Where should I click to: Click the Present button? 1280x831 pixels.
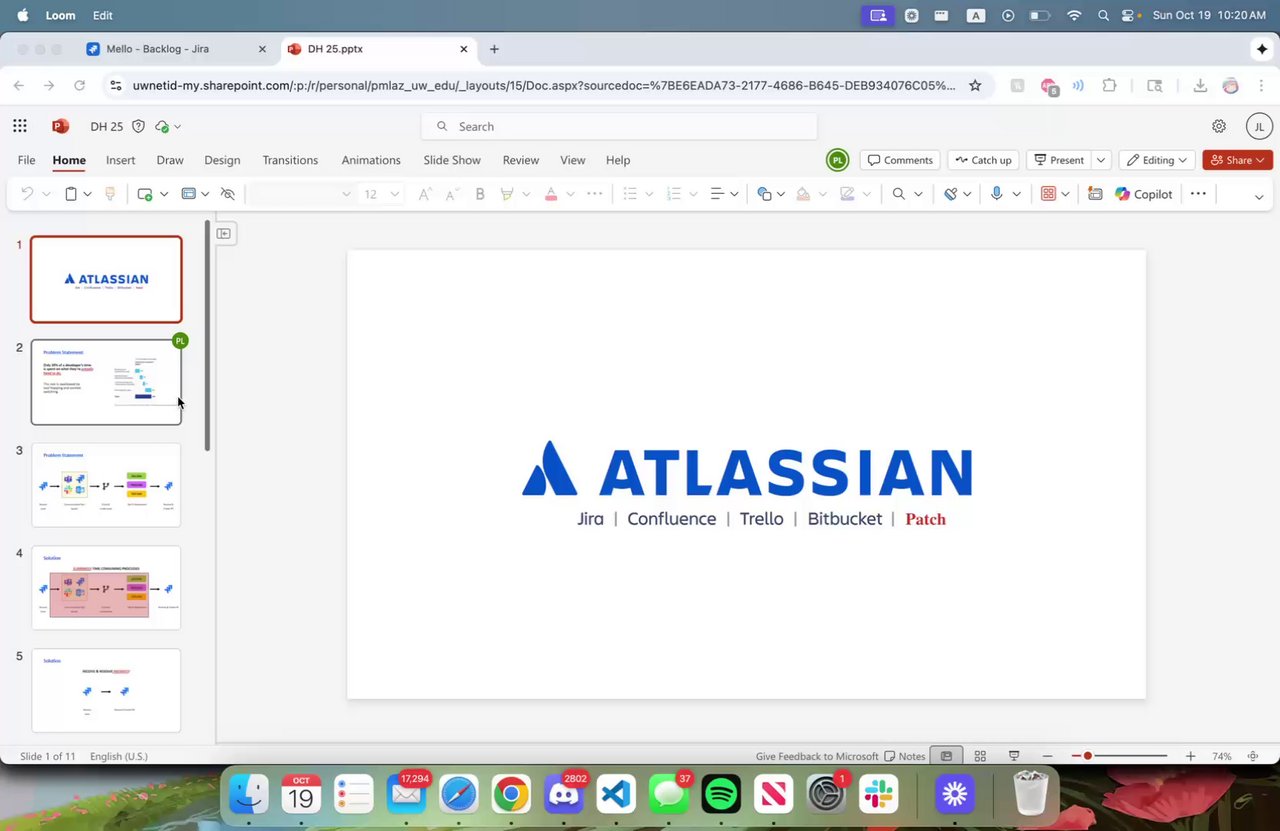(x=1059, y=160)
